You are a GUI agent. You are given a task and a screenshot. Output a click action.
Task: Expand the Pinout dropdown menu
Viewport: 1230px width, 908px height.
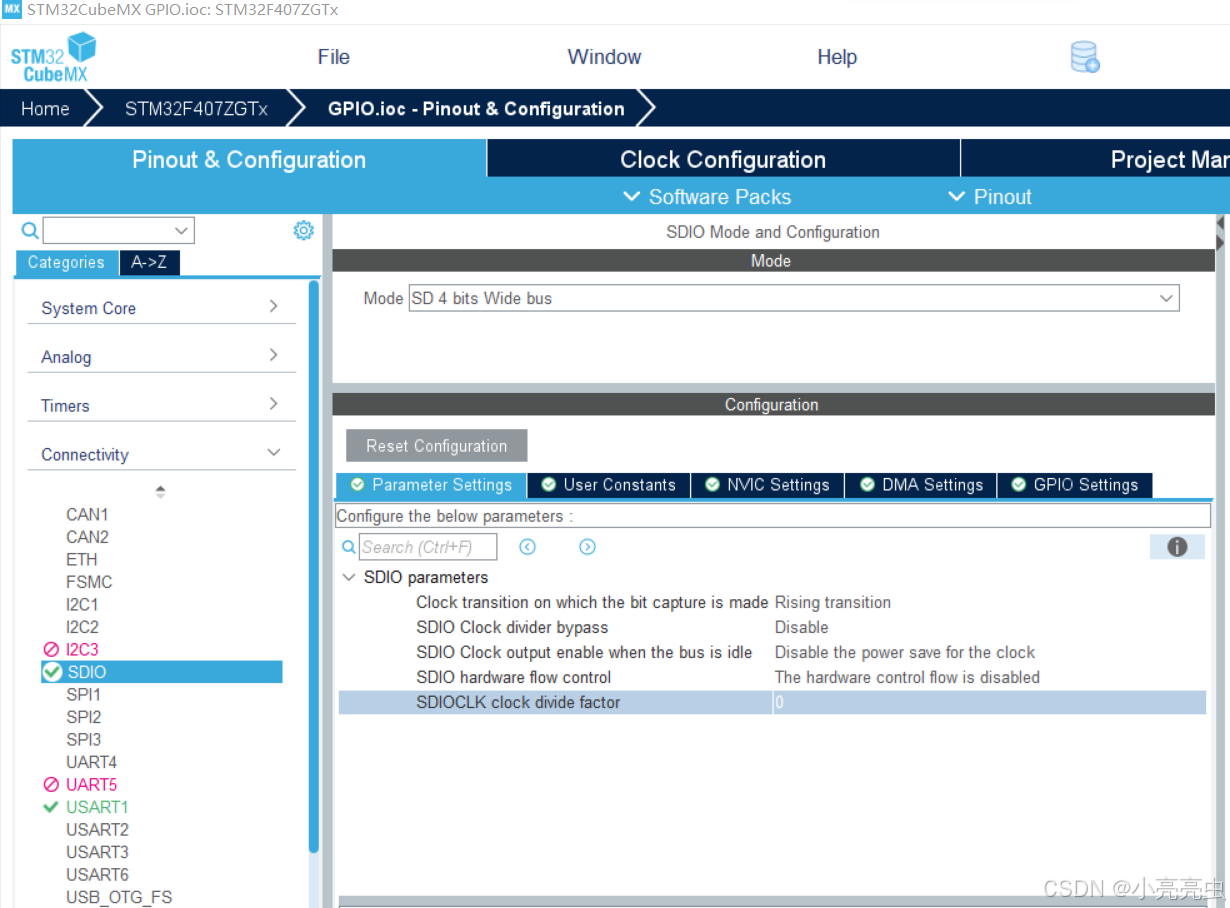990,197
